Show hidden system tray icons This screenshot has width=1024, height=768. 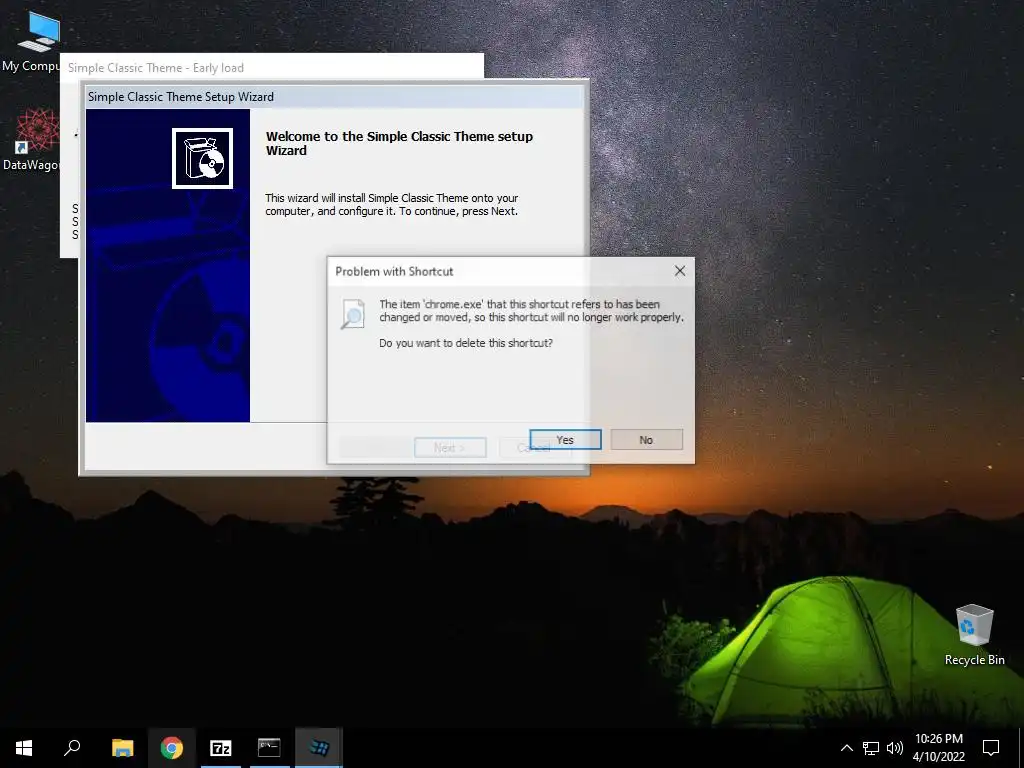pyautogui.click(x=846, y=748)
